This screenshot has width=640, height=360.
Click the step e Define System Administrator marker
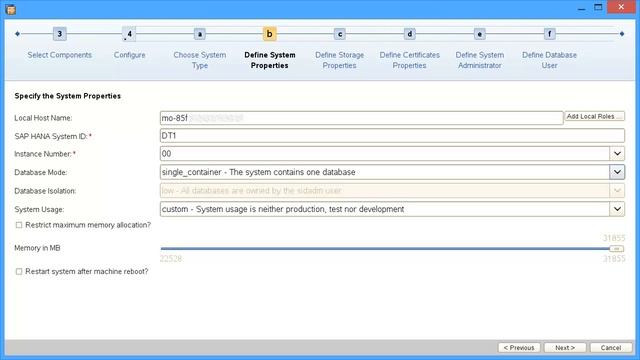480,34
